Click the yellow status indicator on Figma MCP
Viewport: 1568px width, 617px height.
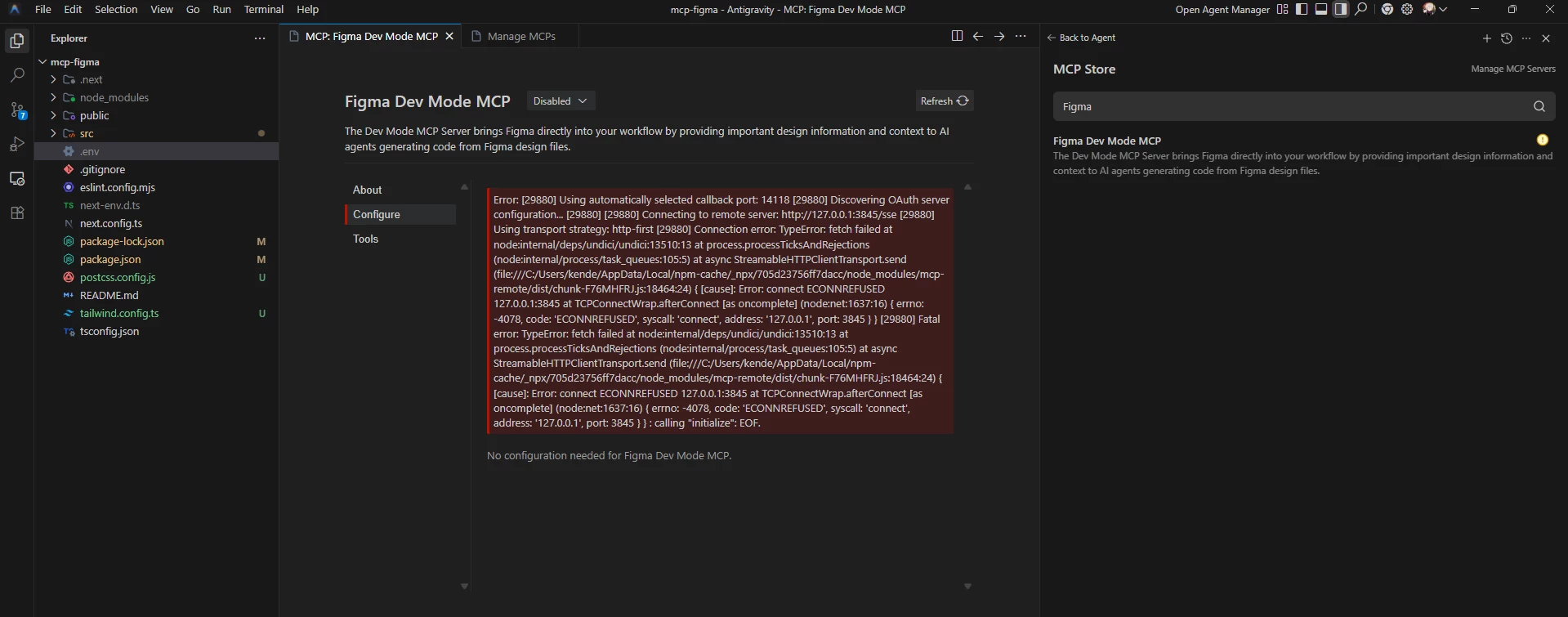click(1543, 140)
